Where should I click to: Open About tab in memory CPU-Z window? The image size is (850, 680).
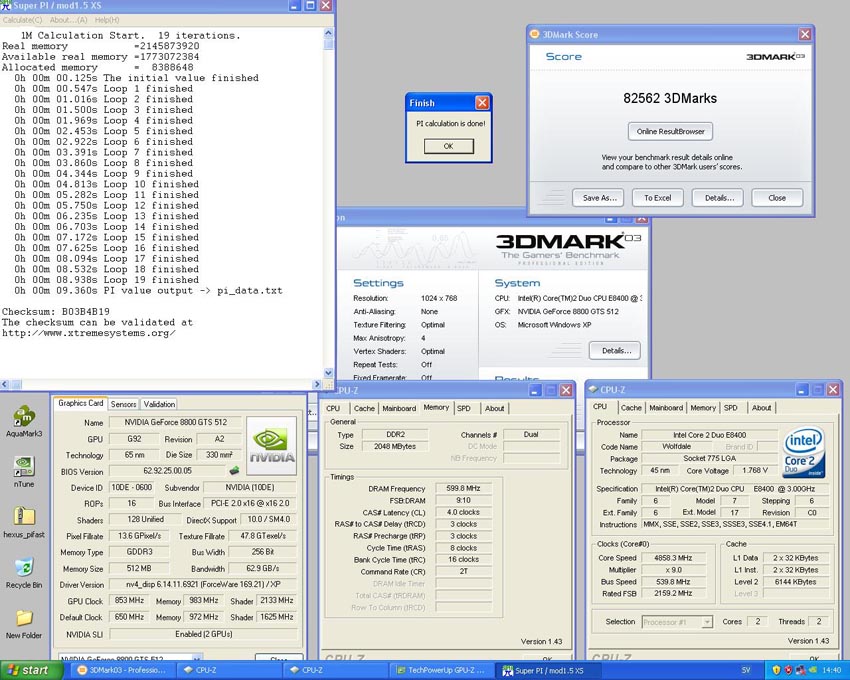tap(494, 408)
